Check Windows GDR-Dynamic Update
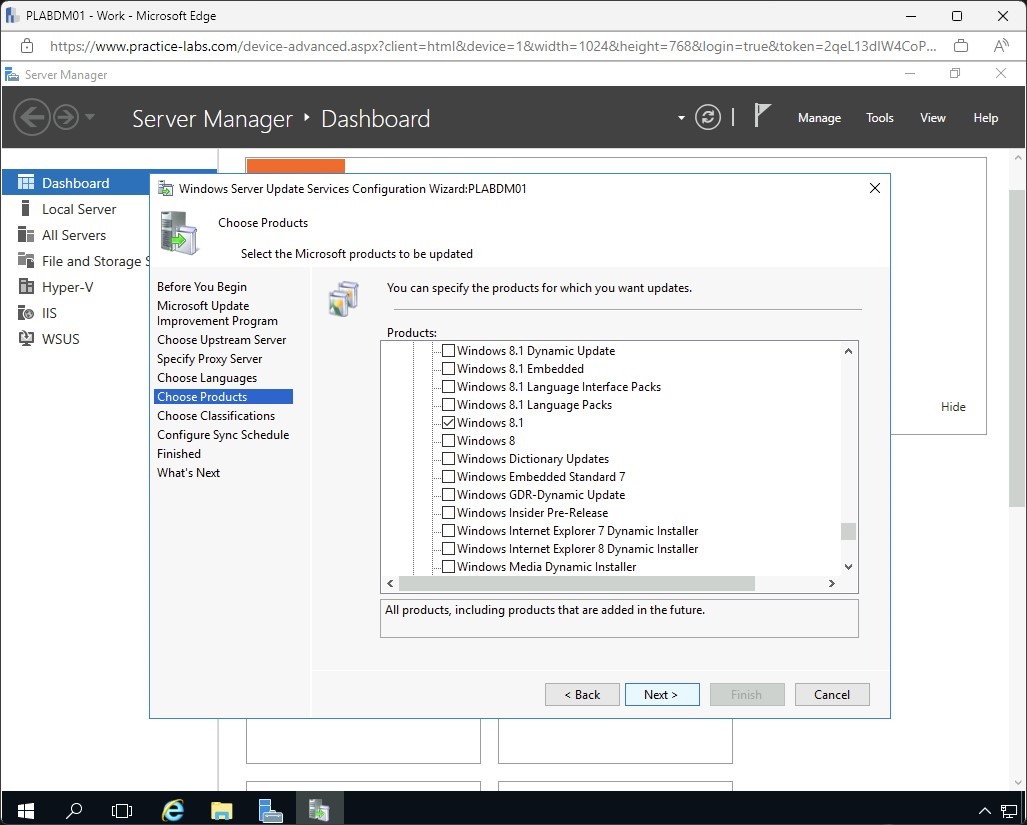This screenshot has height=825, width=1027. coord(449,494)
